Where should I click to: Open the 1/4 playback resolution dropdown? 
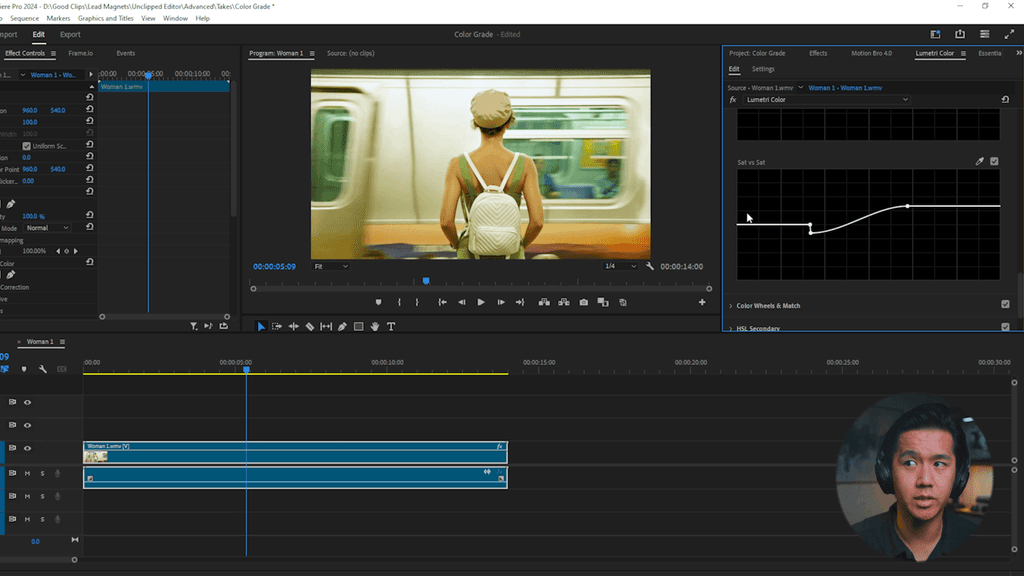622,266
